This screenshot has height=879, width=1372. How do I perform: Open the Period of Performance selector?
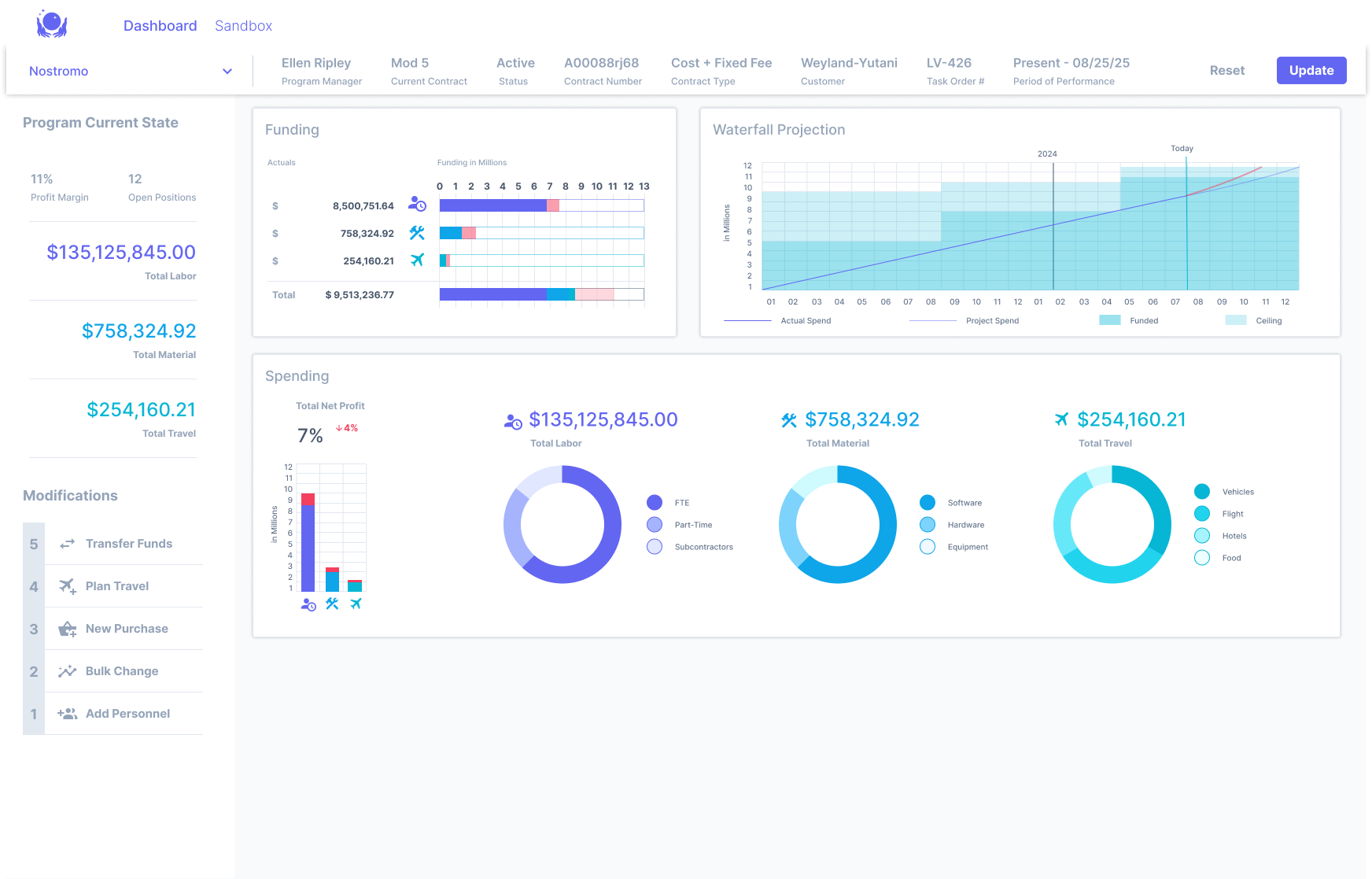(x=1071, y=71)
